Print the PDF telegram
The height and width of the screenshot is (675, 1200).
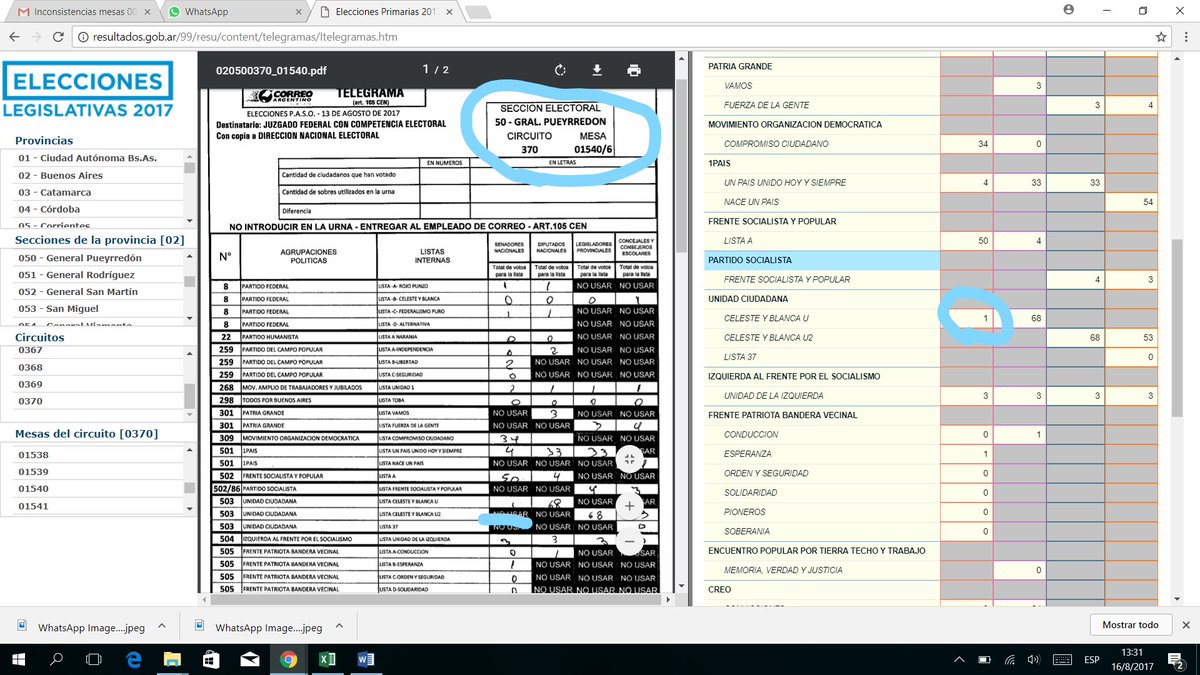coord(633,70)
